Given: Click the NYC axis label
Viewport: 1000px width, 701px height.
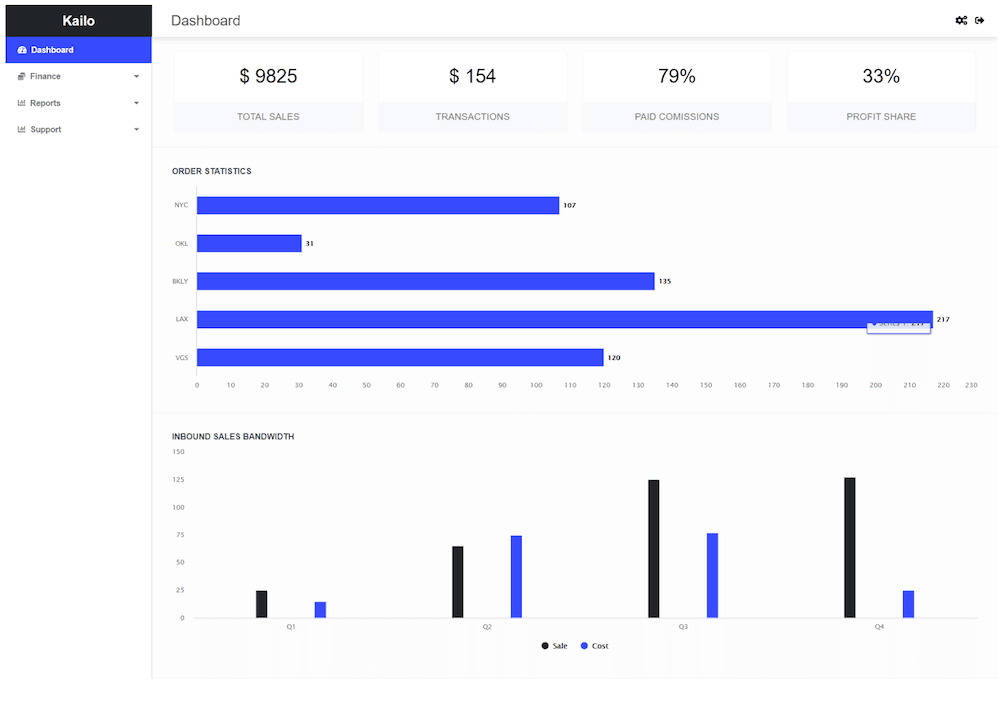Looking at the screenshot, I should click(x=181, y=205).
